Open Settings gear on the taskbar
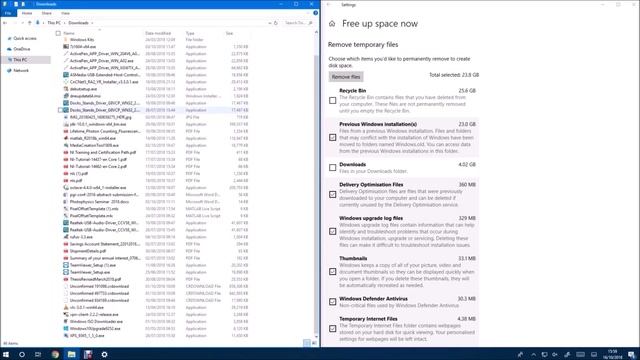This screenshot has width=640, height=360. (x=104, y=354)
